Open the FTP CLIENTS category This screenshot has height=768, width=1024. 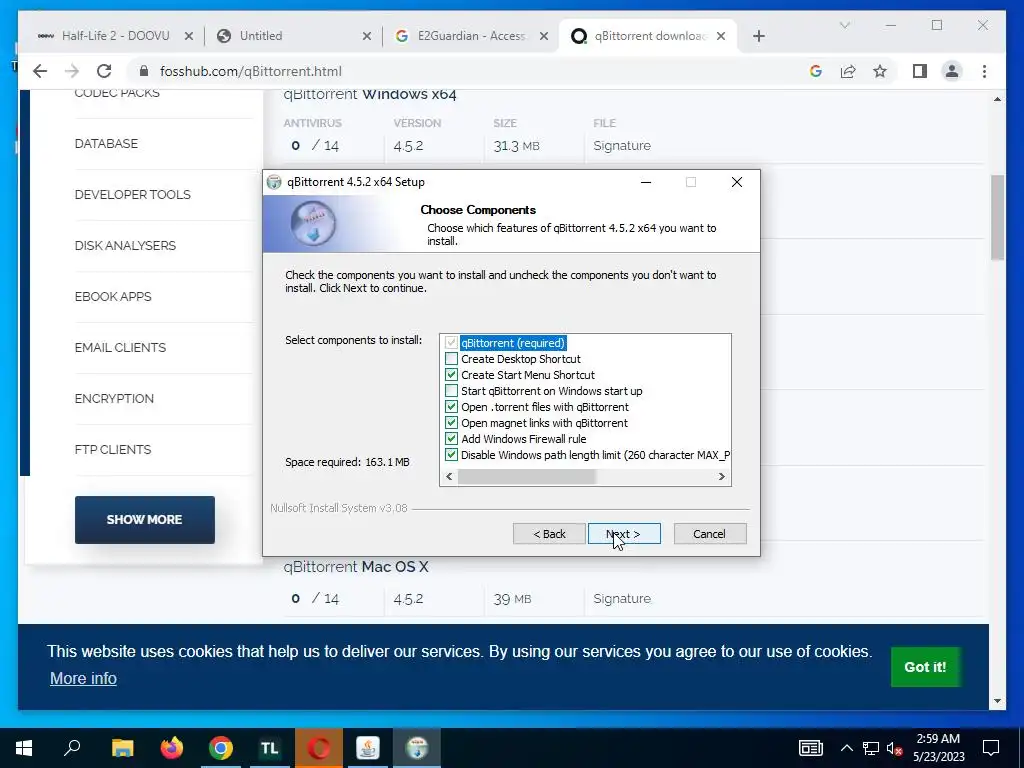(113, 449)
